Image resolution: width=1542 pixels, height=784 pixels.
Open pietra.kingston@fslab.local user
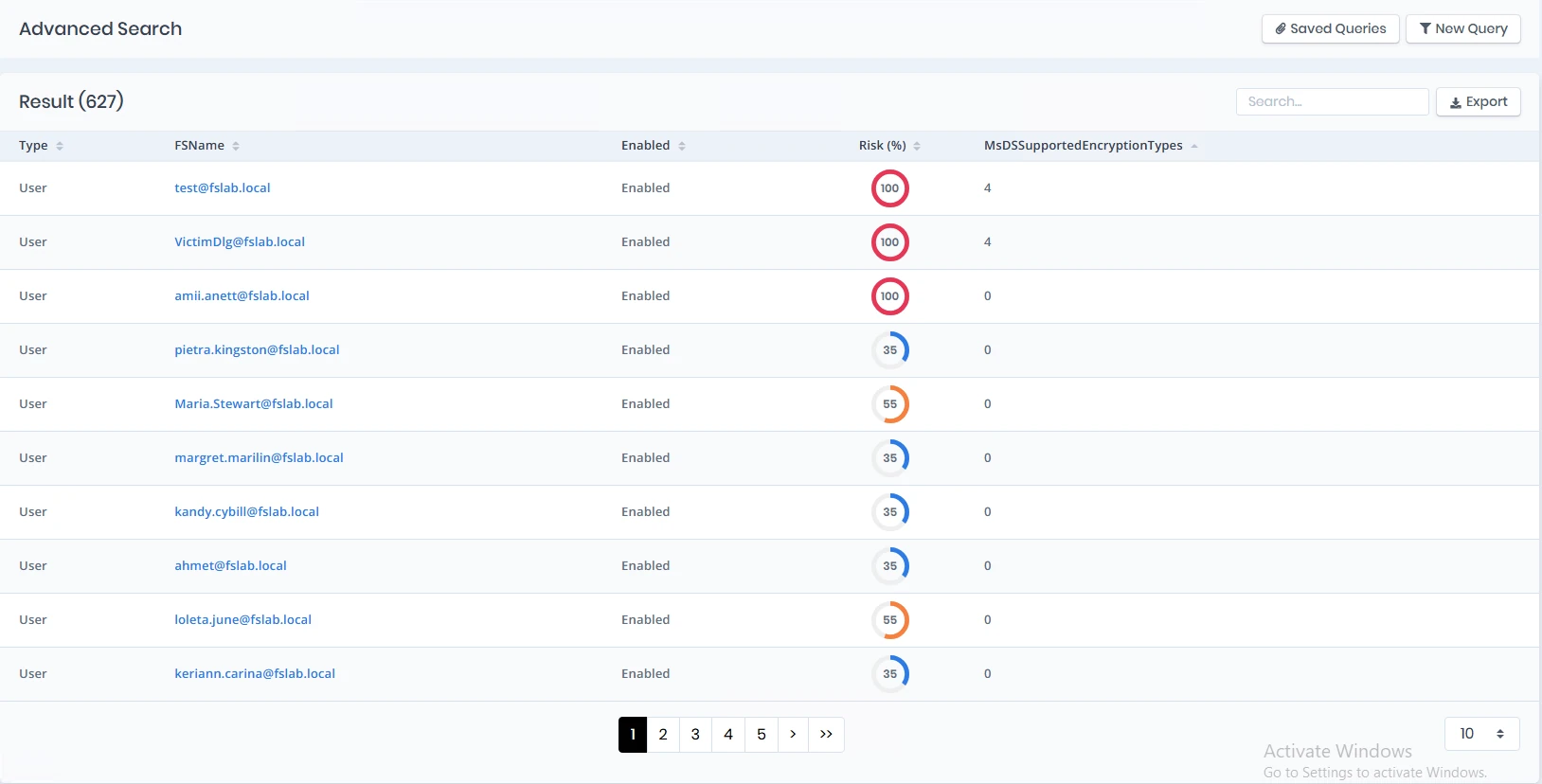[x=257, y=349]
